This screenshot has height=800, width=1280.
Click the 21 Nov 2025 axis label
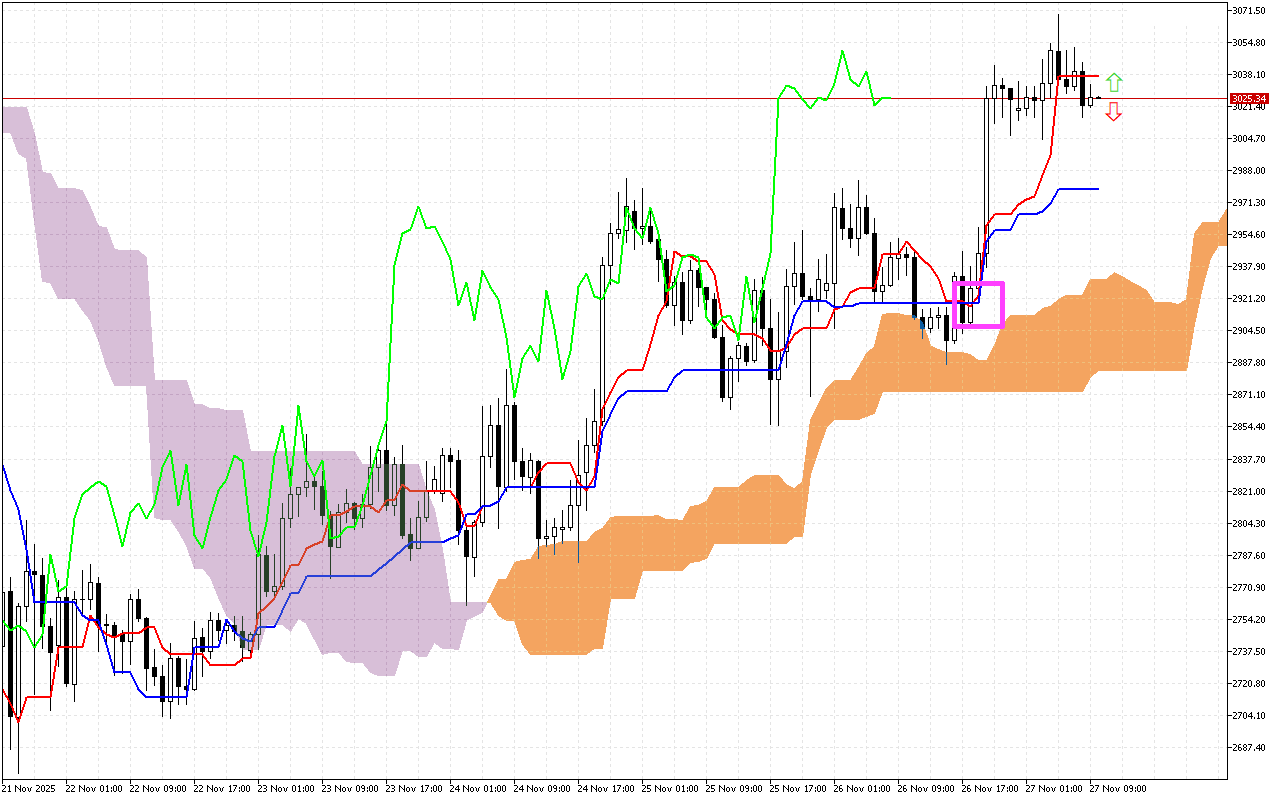28,787
